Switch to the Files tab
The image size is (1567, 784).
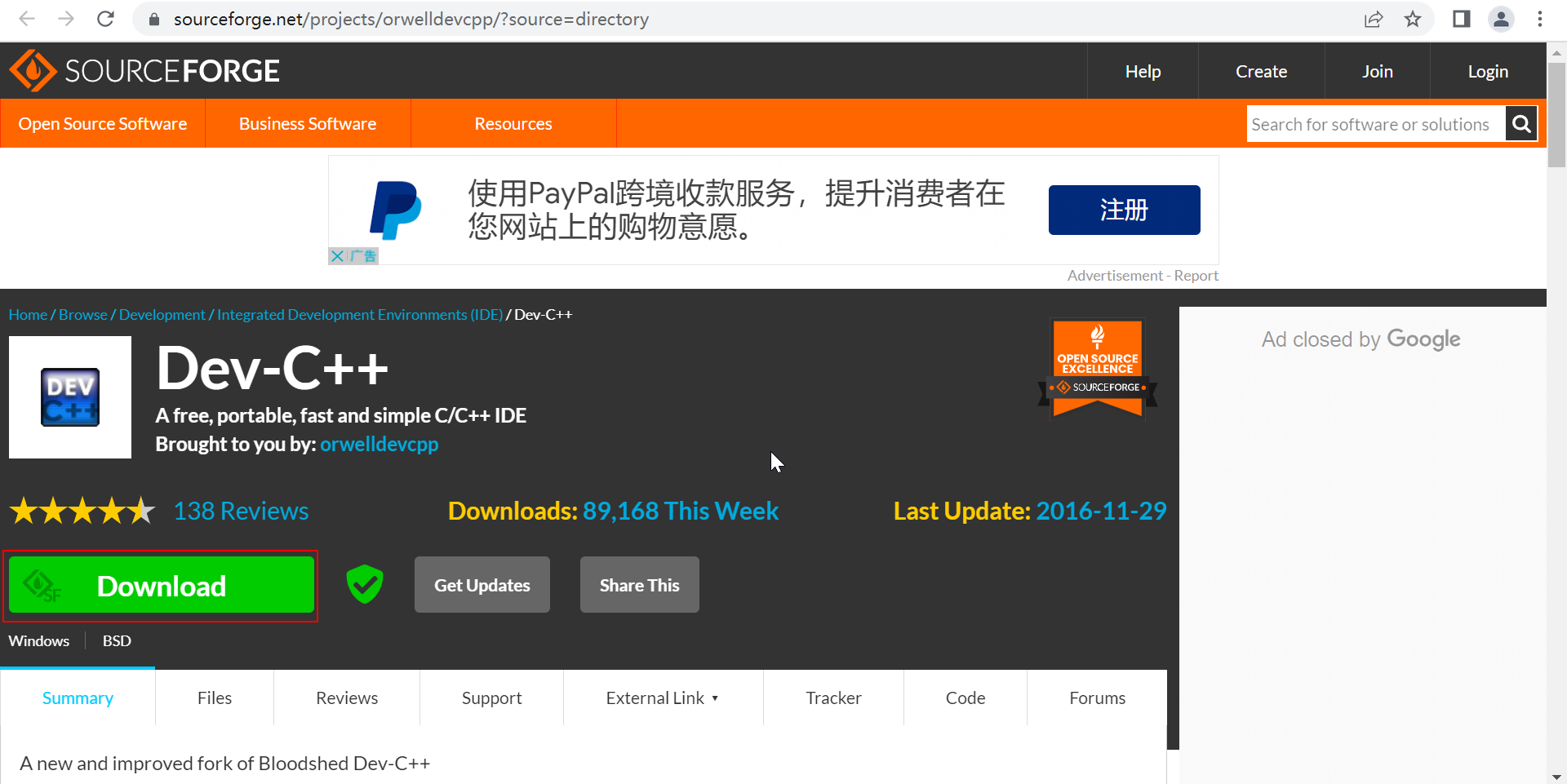pyautogui.click(x=215, y=698)
